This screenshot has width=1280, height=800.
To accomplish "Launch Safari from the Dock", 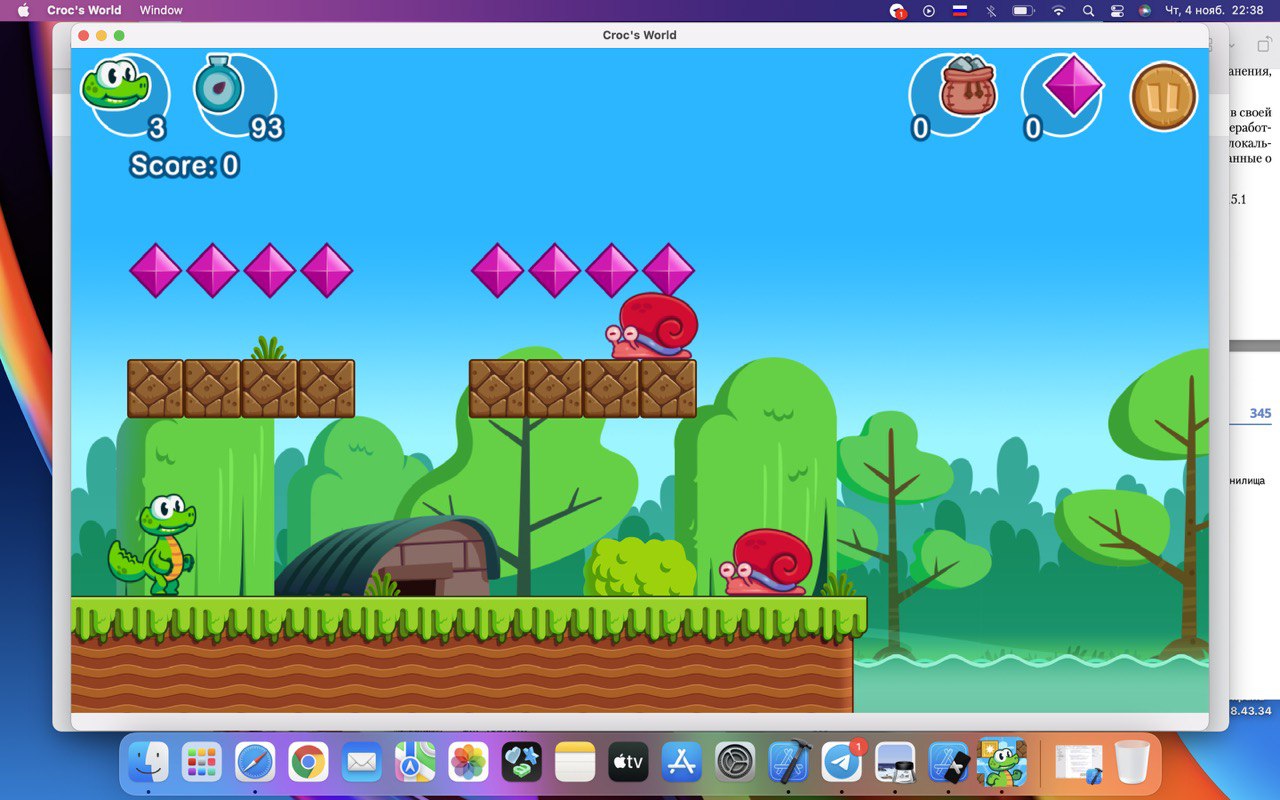I will [x=255, y=763].
